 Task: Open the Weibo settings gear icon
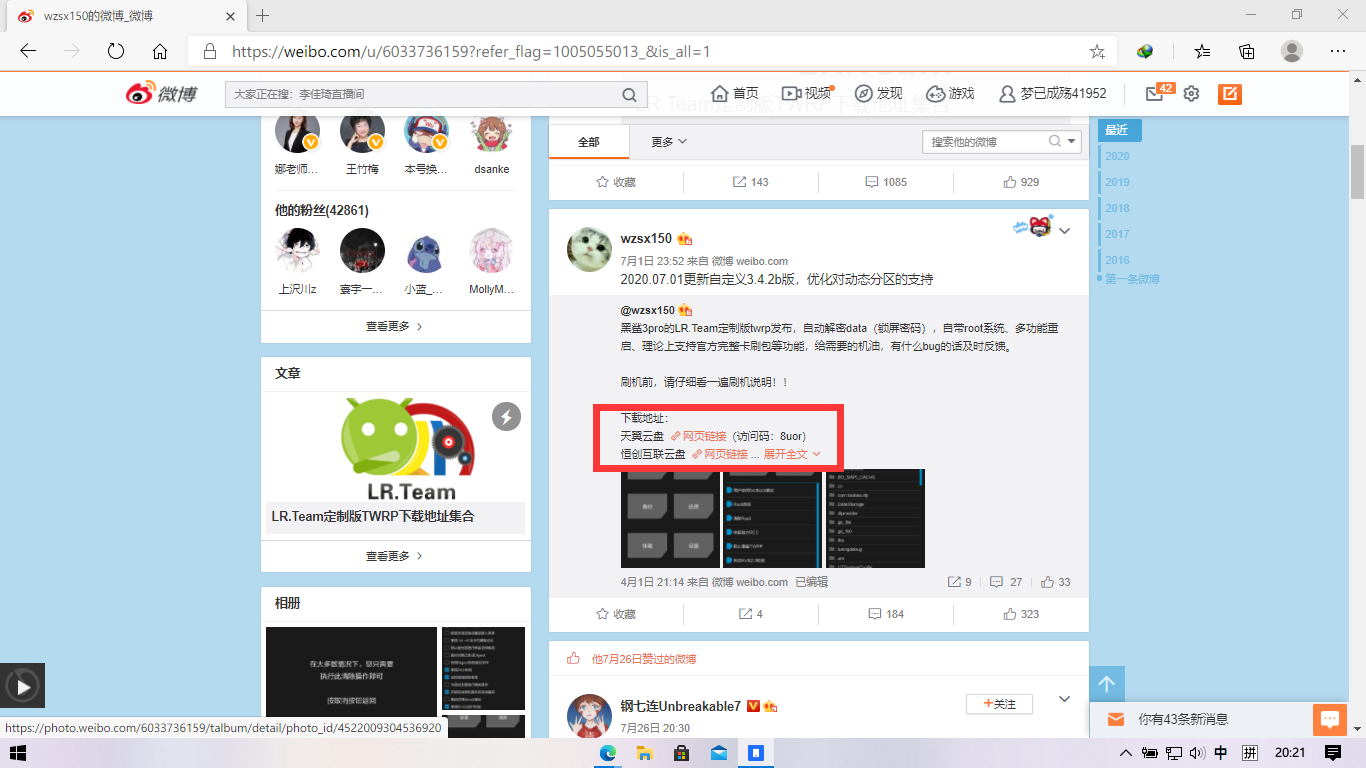coord(1191,93)
